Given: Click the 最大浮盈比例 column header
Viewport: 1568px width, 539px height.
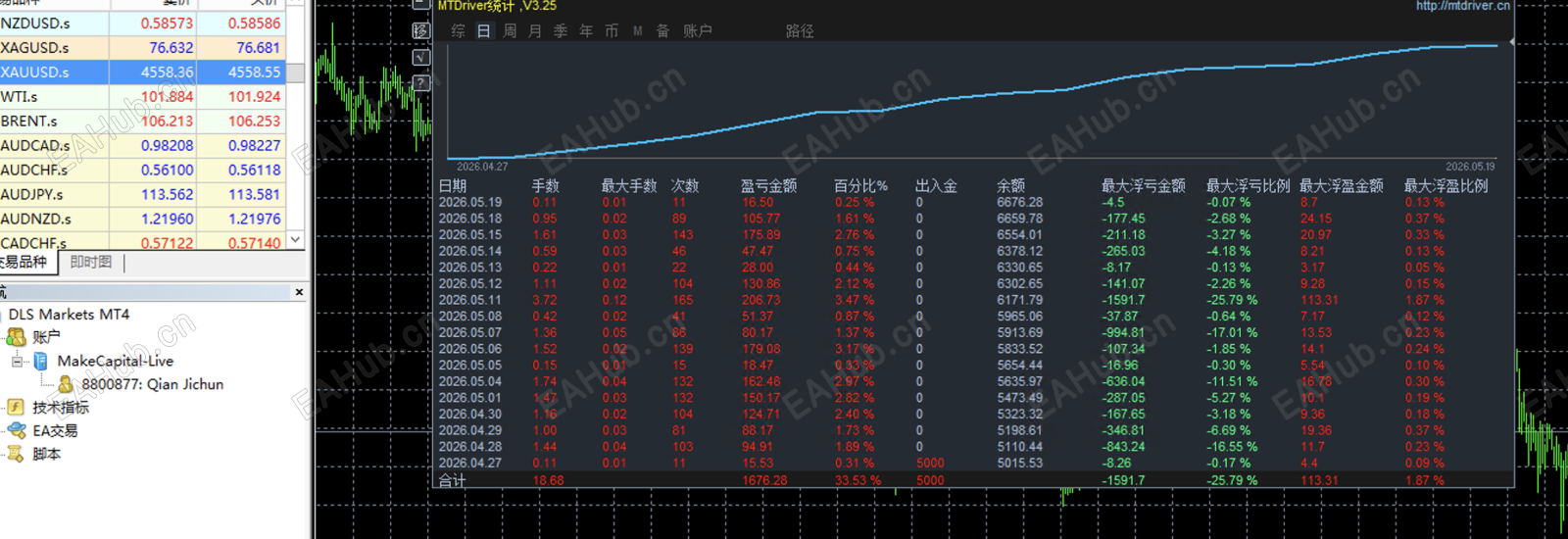Looking at the screenshot, I should pyautogui.click(x=1446, y=185).
